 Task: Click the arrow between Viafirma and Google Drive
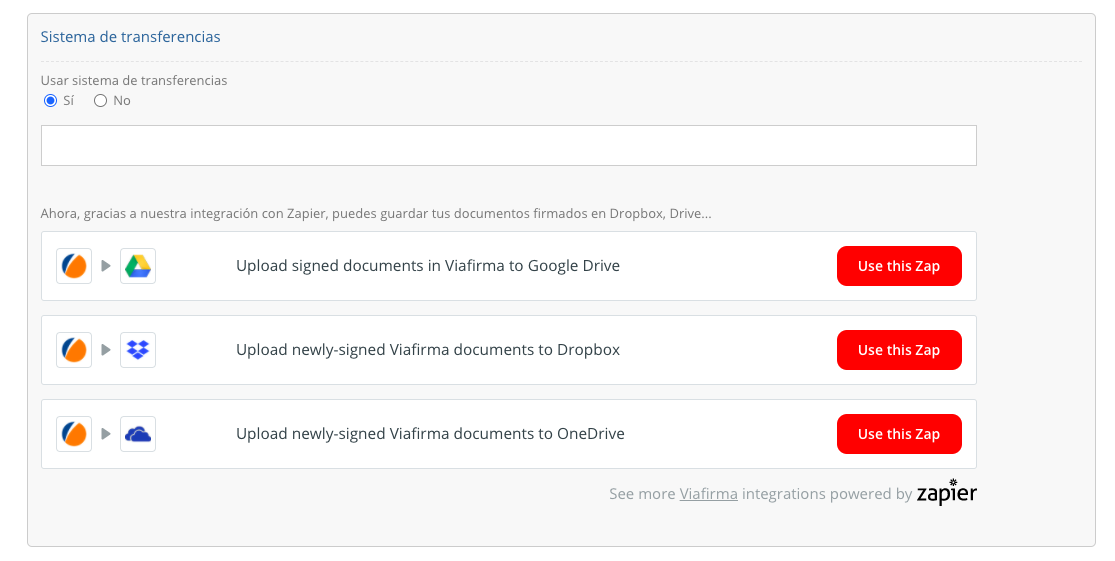[x=106, y=266]
